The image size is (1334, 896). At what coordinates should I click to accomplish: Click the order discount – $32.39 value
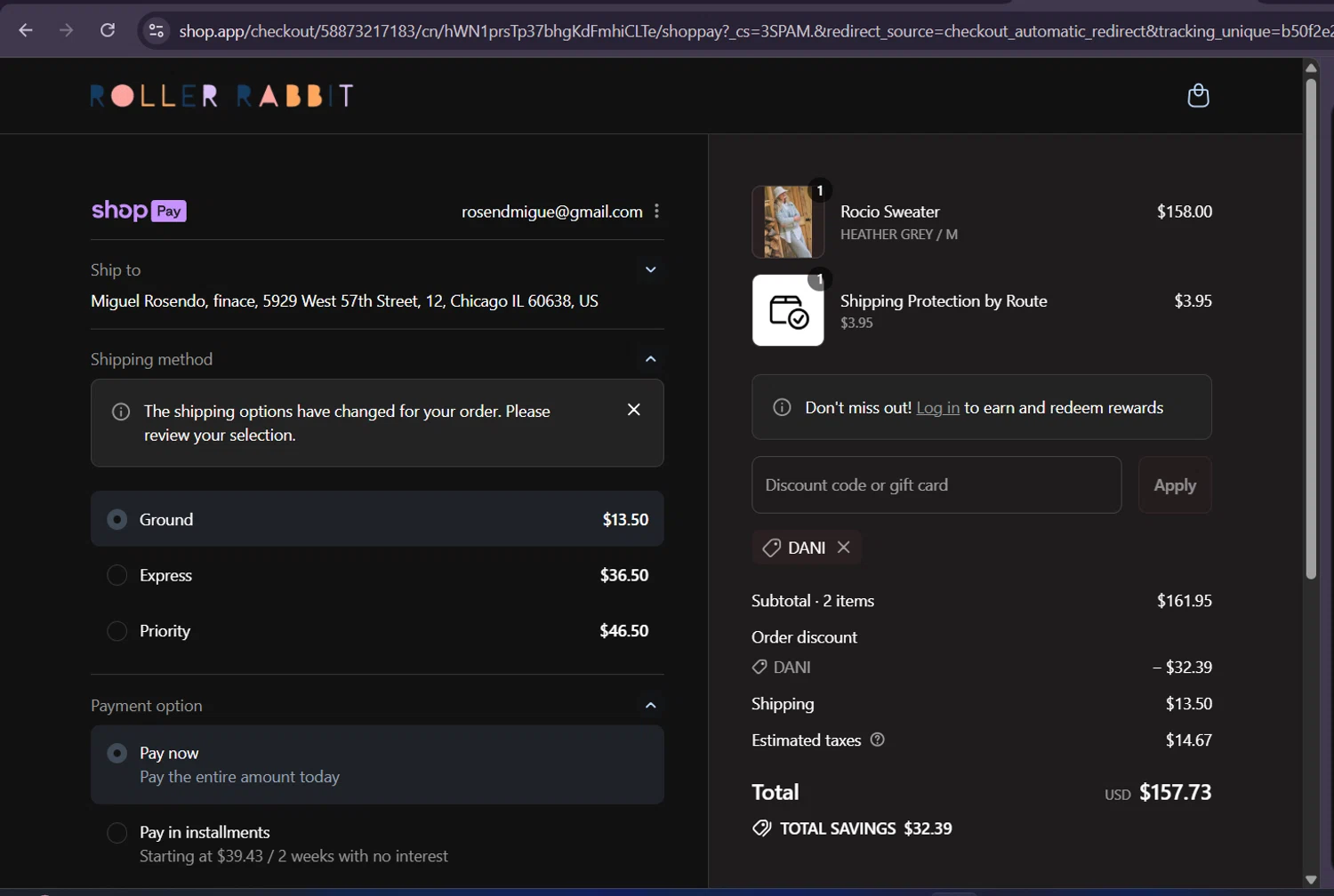tap(1182, 668)
